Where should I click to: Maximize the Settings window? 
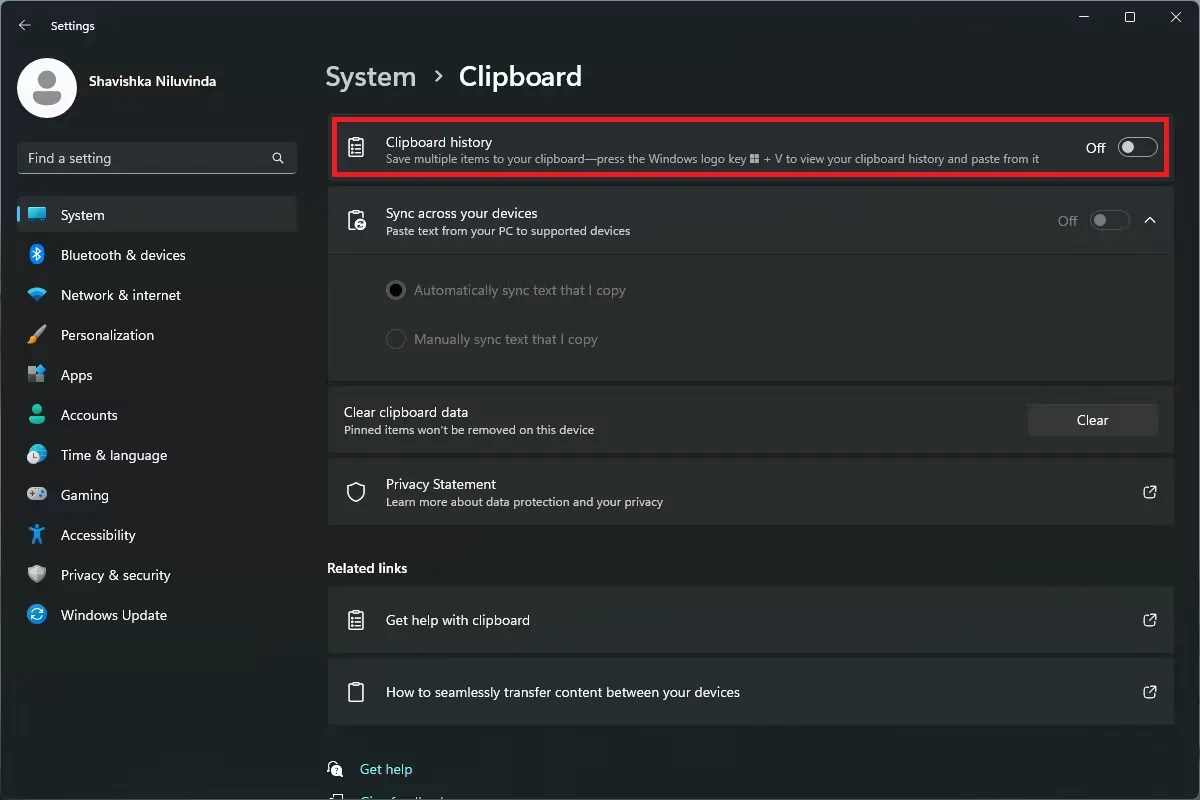(x=1130, y=17)
